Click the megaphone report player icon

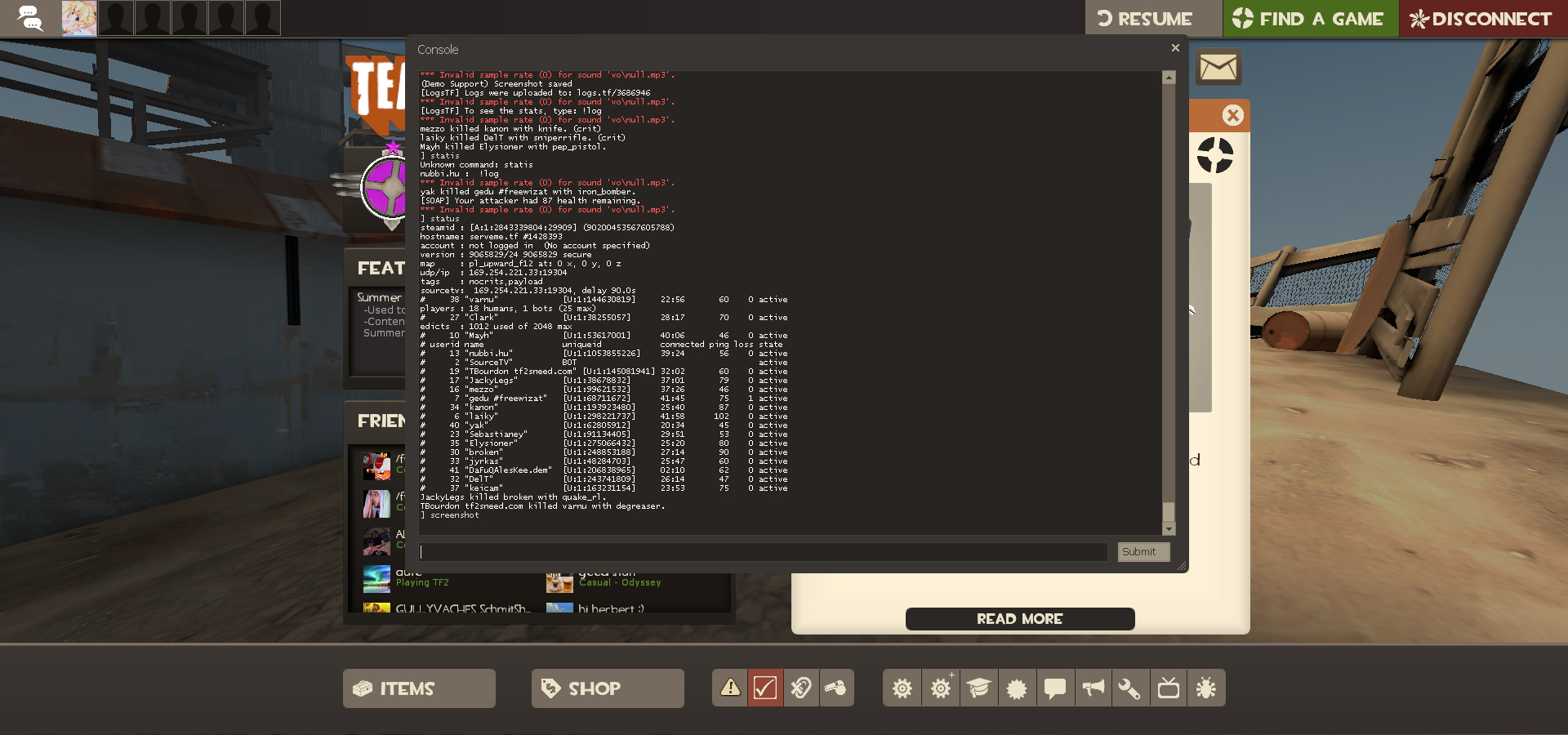[1093, 688]
